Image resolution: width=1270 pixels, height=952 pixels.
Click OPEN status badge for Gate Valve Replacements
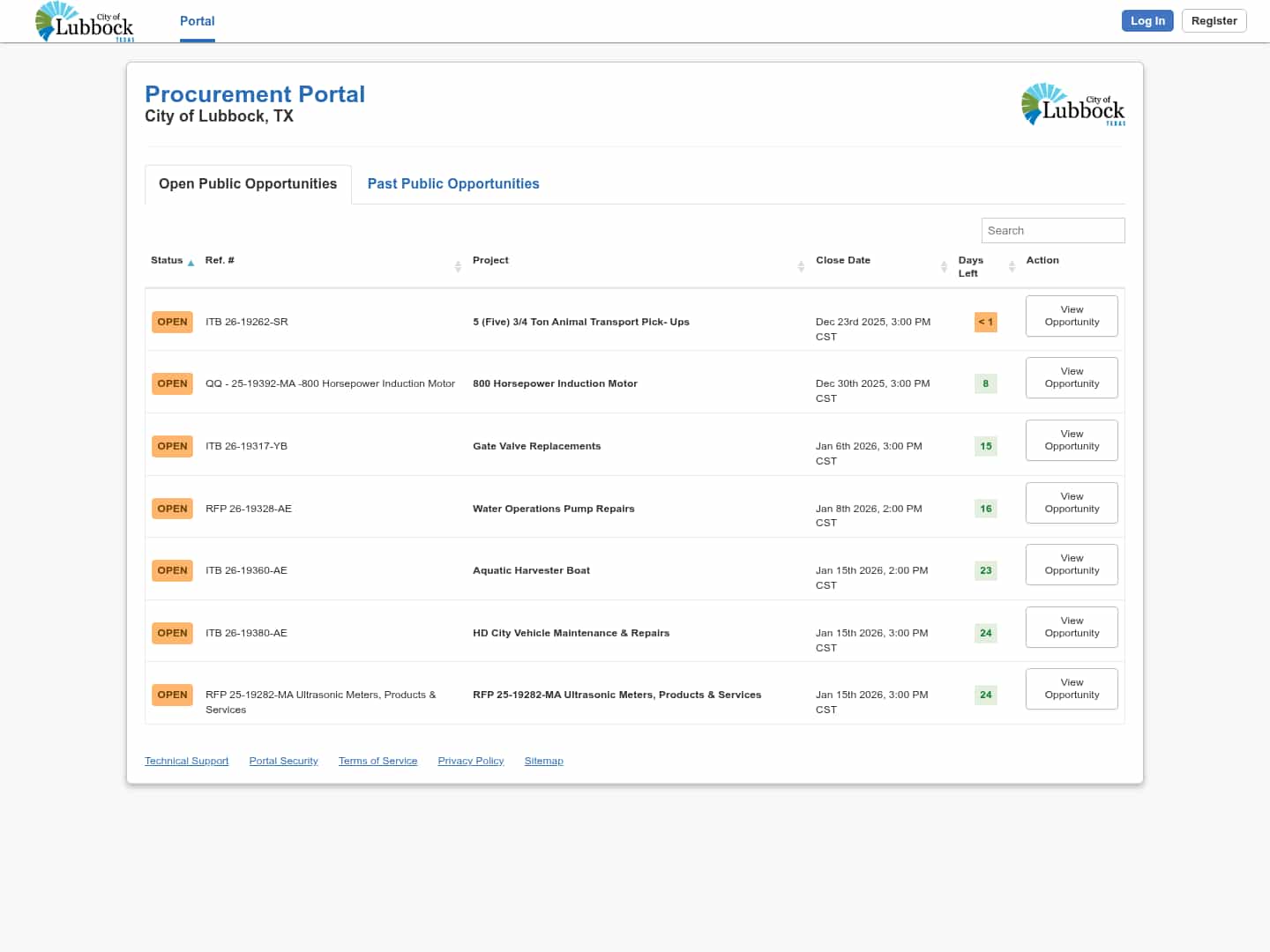coord(172,446)
